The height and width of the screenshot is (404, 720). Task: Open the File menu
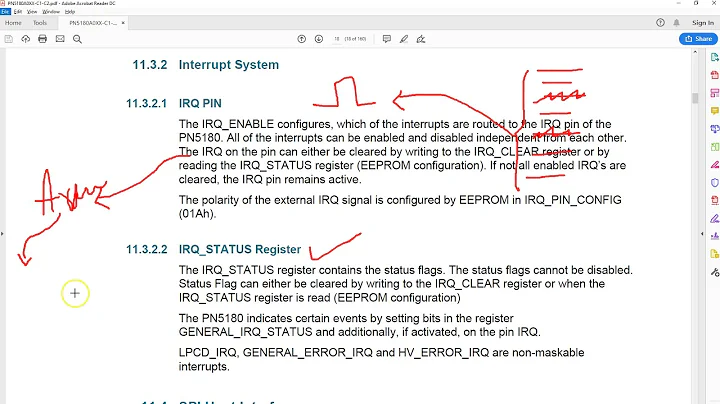coord(5,11)
